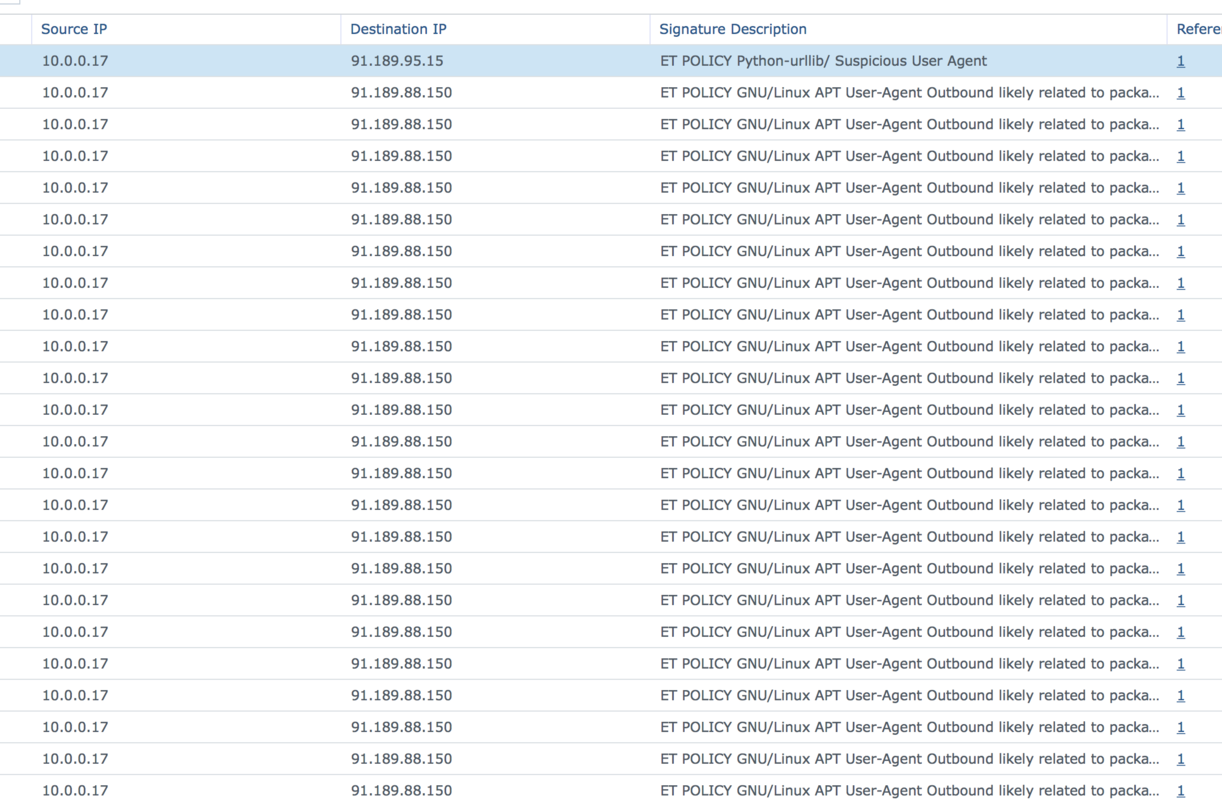
Task: Click first 91.189.88.150 destination IP entry
Action: point(401,93)
